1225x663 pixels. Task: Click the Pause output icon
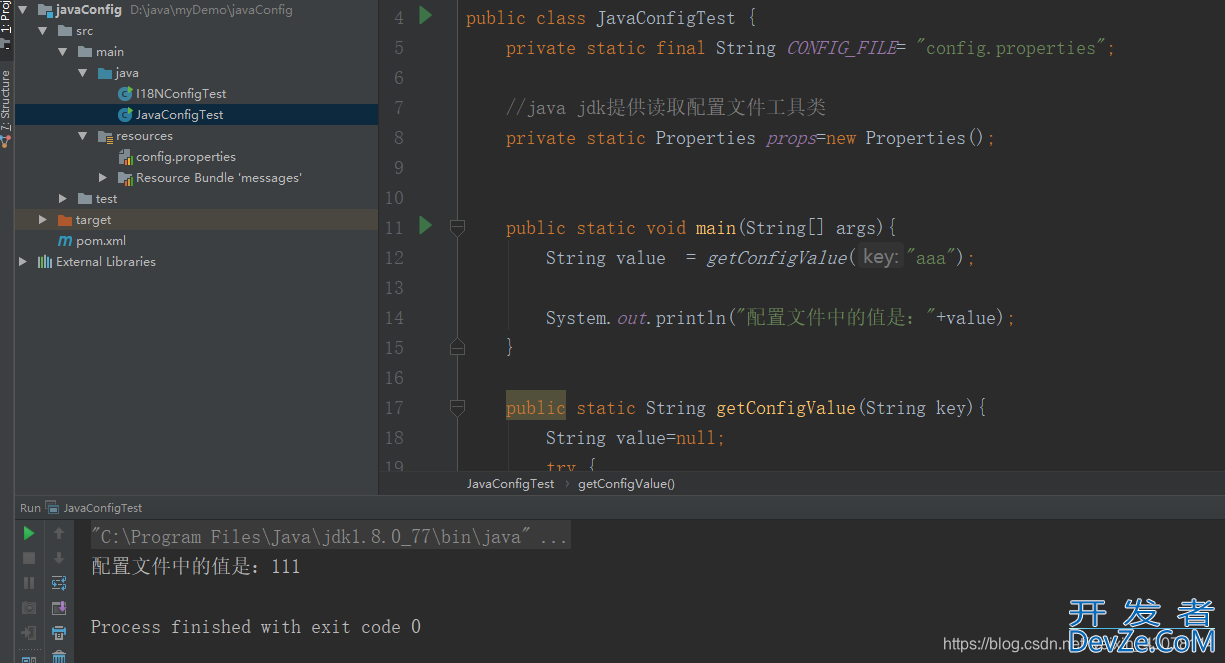(x=29, y=583)
